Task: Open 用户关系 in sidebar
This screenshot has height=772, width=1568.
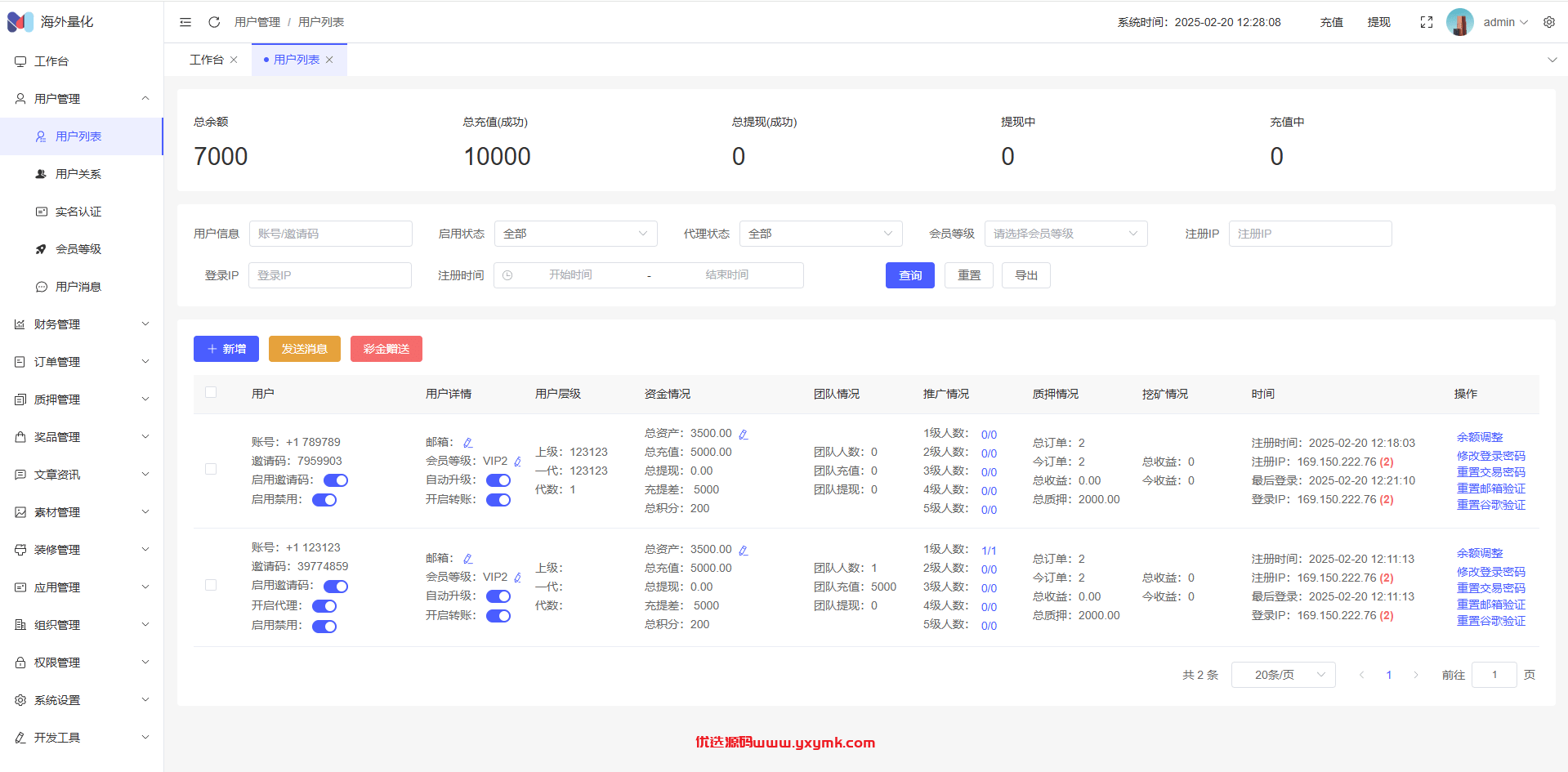Action: click(82, 174)
